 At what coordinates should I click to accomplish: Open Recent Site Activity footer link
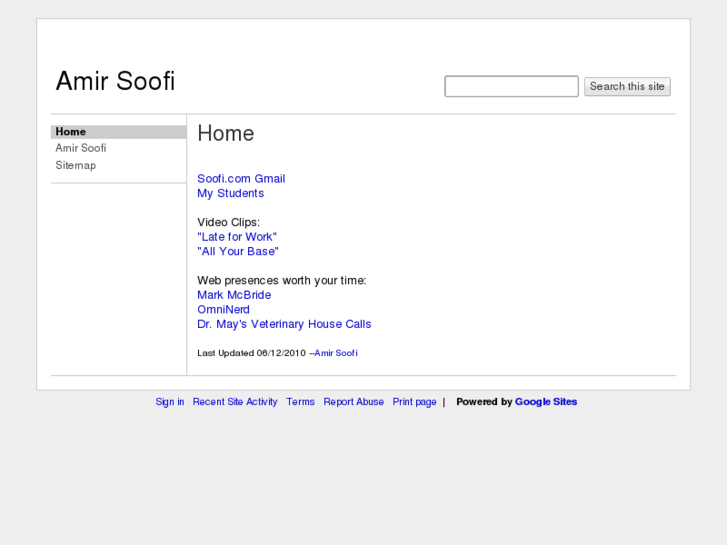tap(235, 402)
